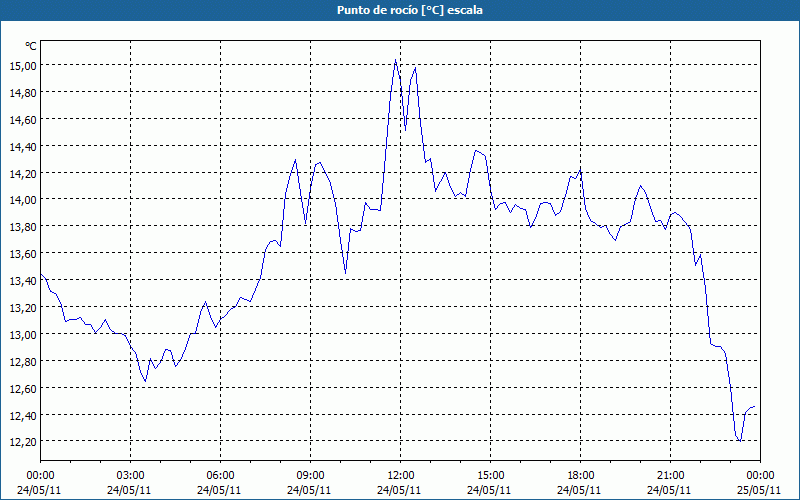Click the curve dip near 03:30

click(x=145, y=381)
